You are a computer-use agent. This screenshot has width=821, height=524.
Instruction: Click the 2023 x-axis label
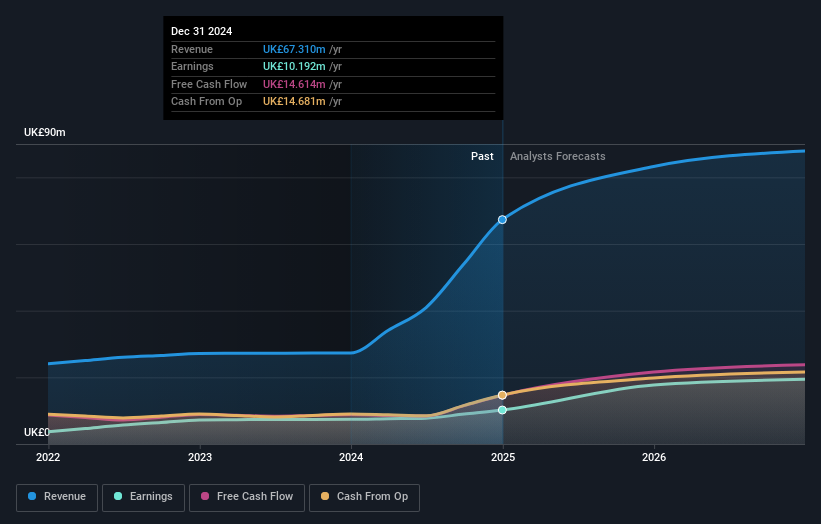pyautogui.click(x=200, y=458)
